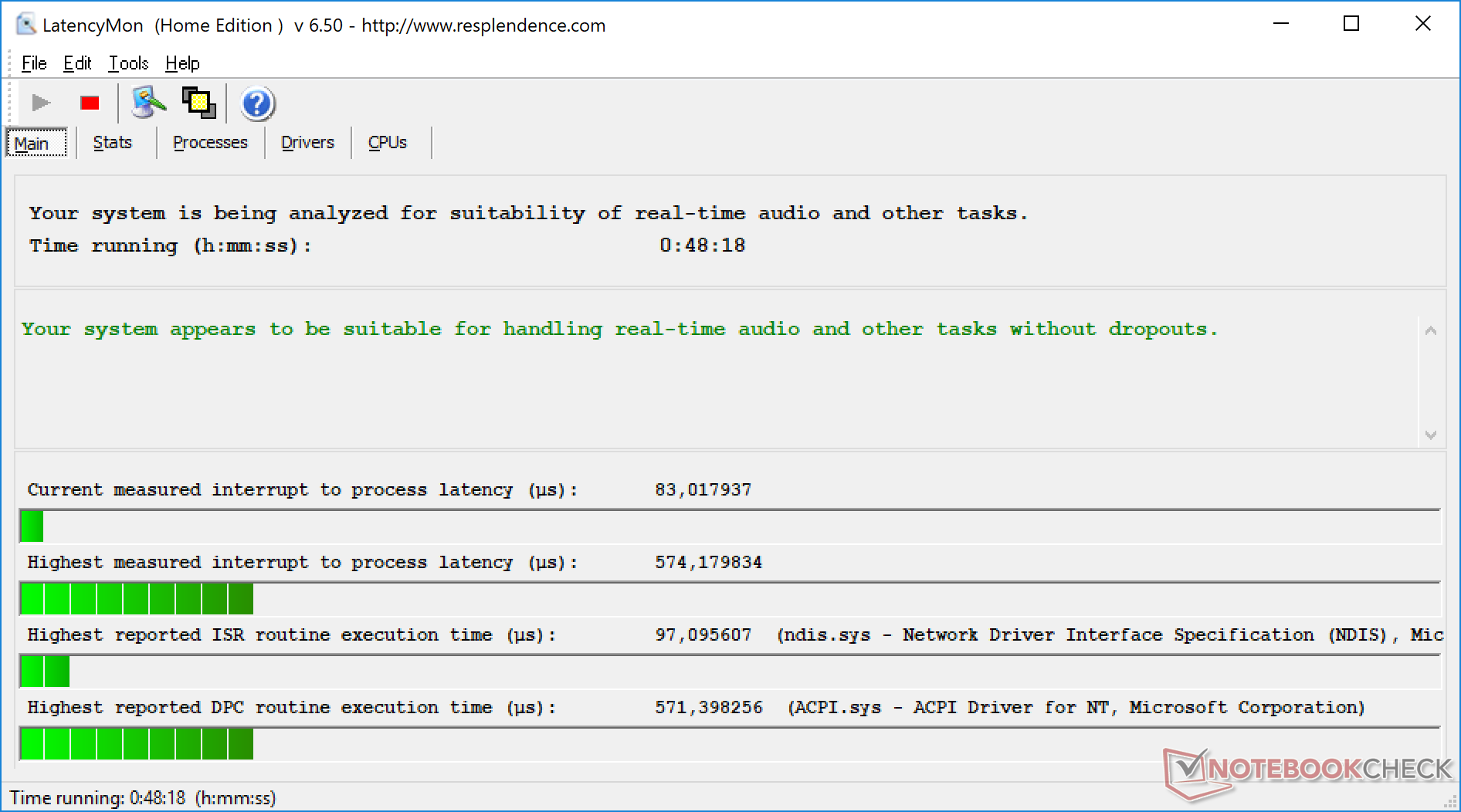
Task: Maximize the LatencyMon window
Action: (1351, 24)
